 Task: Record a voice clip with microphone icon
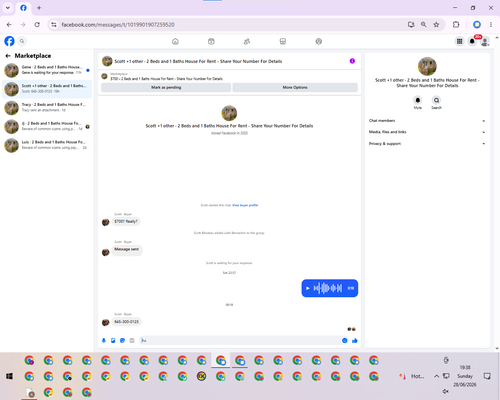104,340
